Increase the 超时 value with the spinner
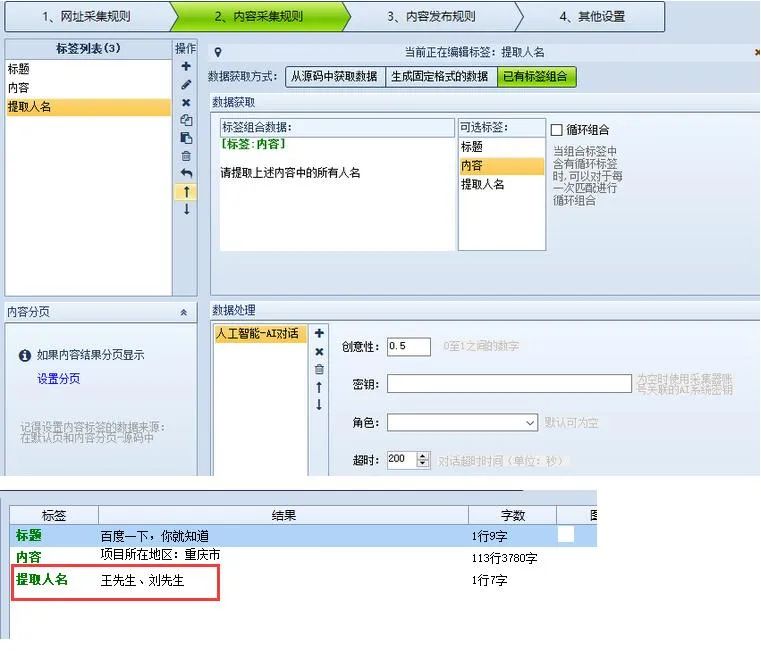Viewport: 761px width, 651px height. pos(424,456)
